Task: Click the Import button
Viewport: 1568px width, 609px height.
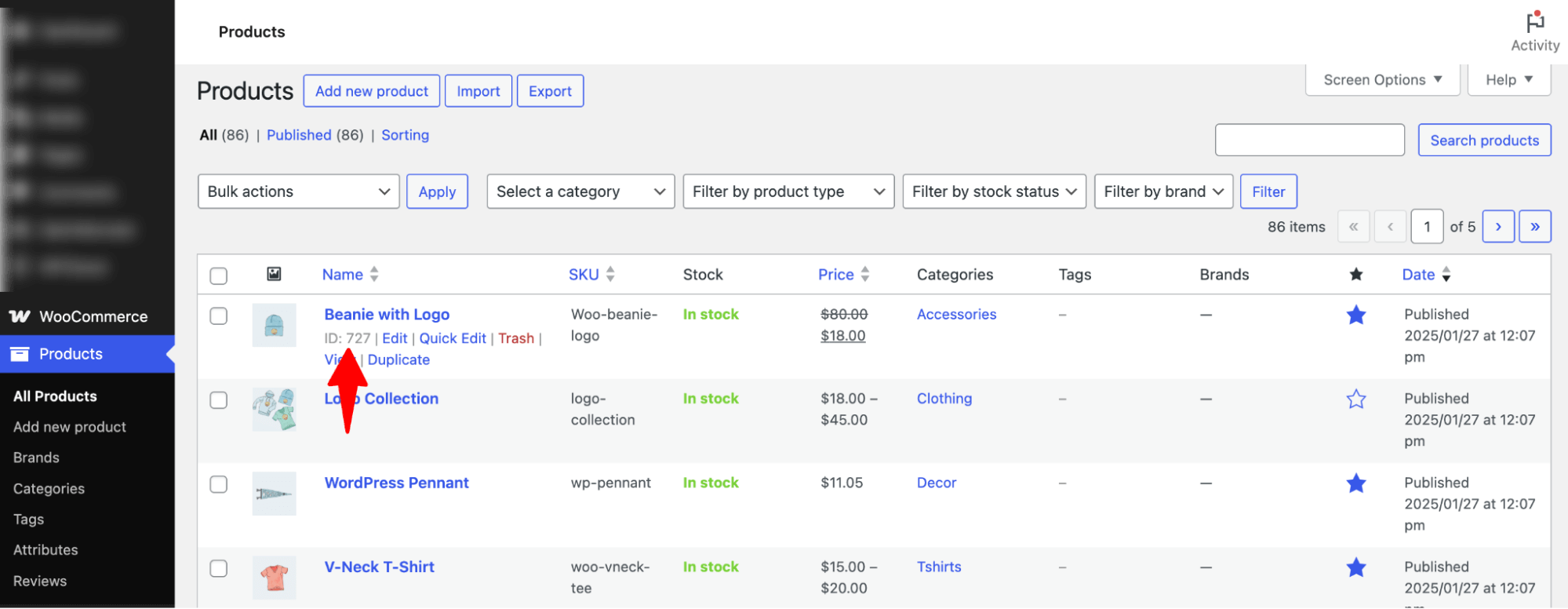Action: (x=478, y=91)
